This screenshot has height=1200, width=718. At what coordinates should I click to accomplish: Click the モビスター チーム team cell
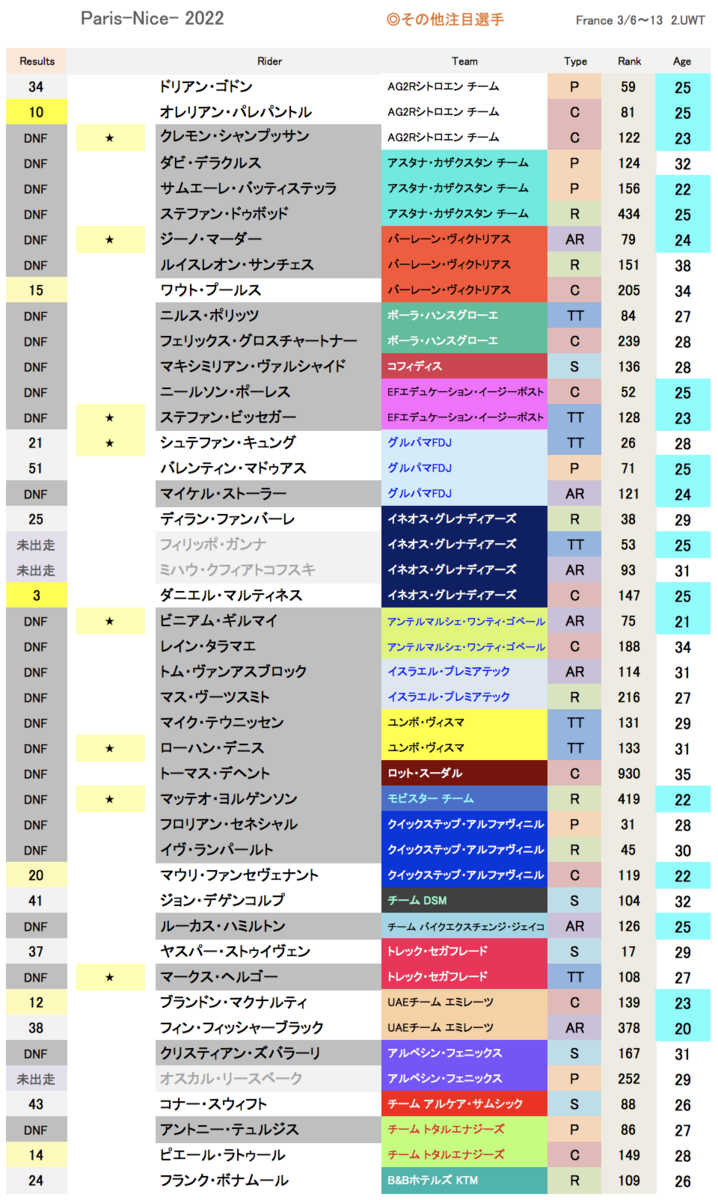point(464,799)
